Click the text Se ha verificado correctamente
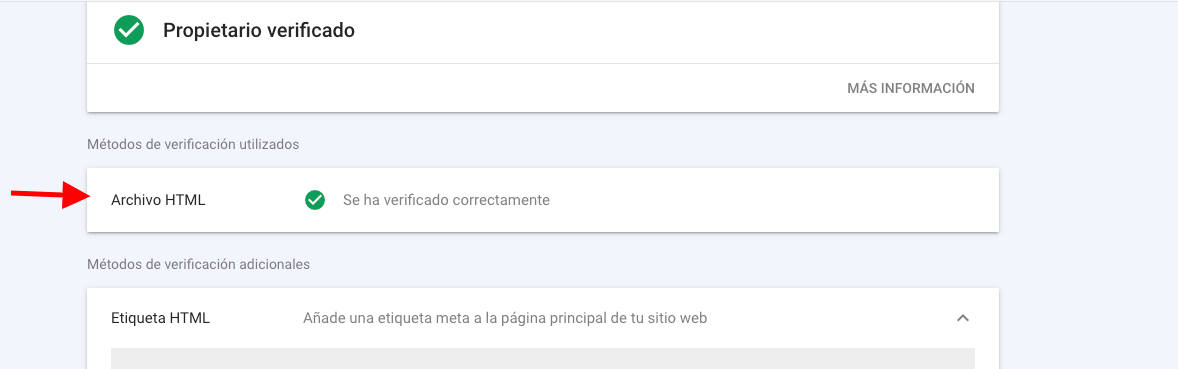The image size is (1178, 369). coord(446,200)
